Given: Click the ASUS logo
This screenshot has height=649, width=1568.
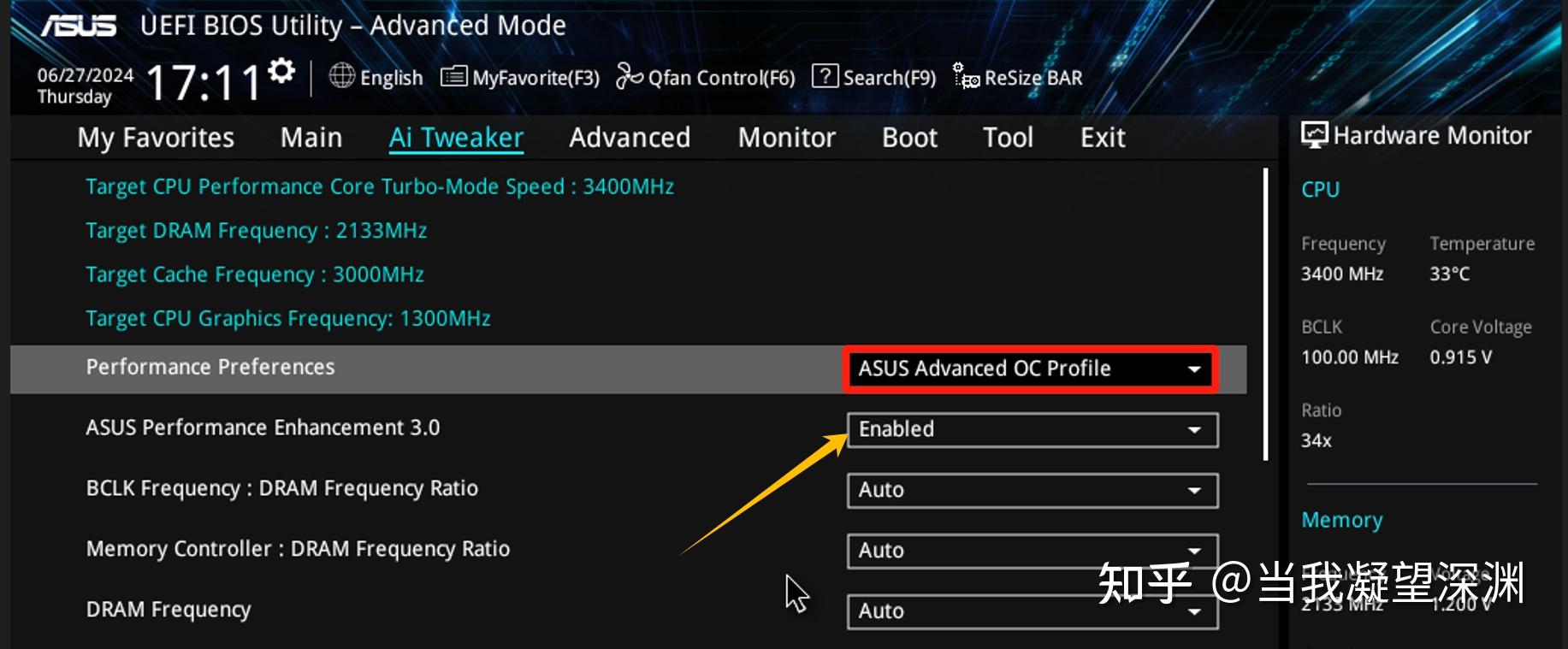Looking at the screenshot, I should pyautogui.click(x=80, y=26).
